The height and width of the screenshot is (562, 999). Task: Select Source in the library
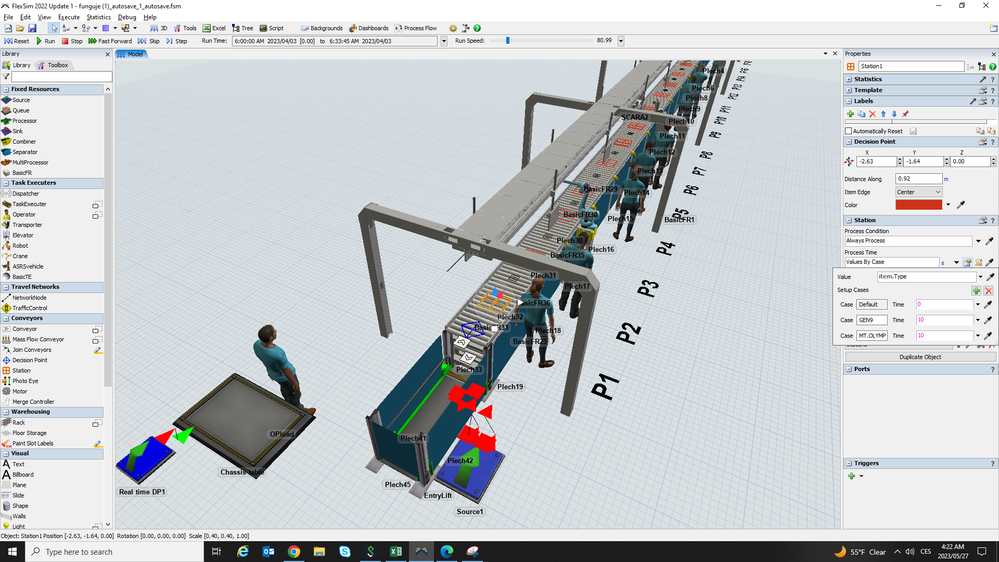click(x=21, y=100)
